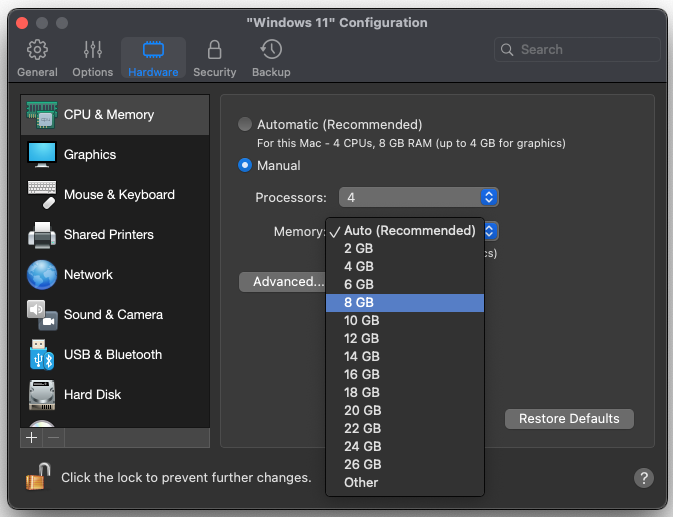Select the Hardware chip icon
Viewport: 673px width, 517px height.
[153, 50]
